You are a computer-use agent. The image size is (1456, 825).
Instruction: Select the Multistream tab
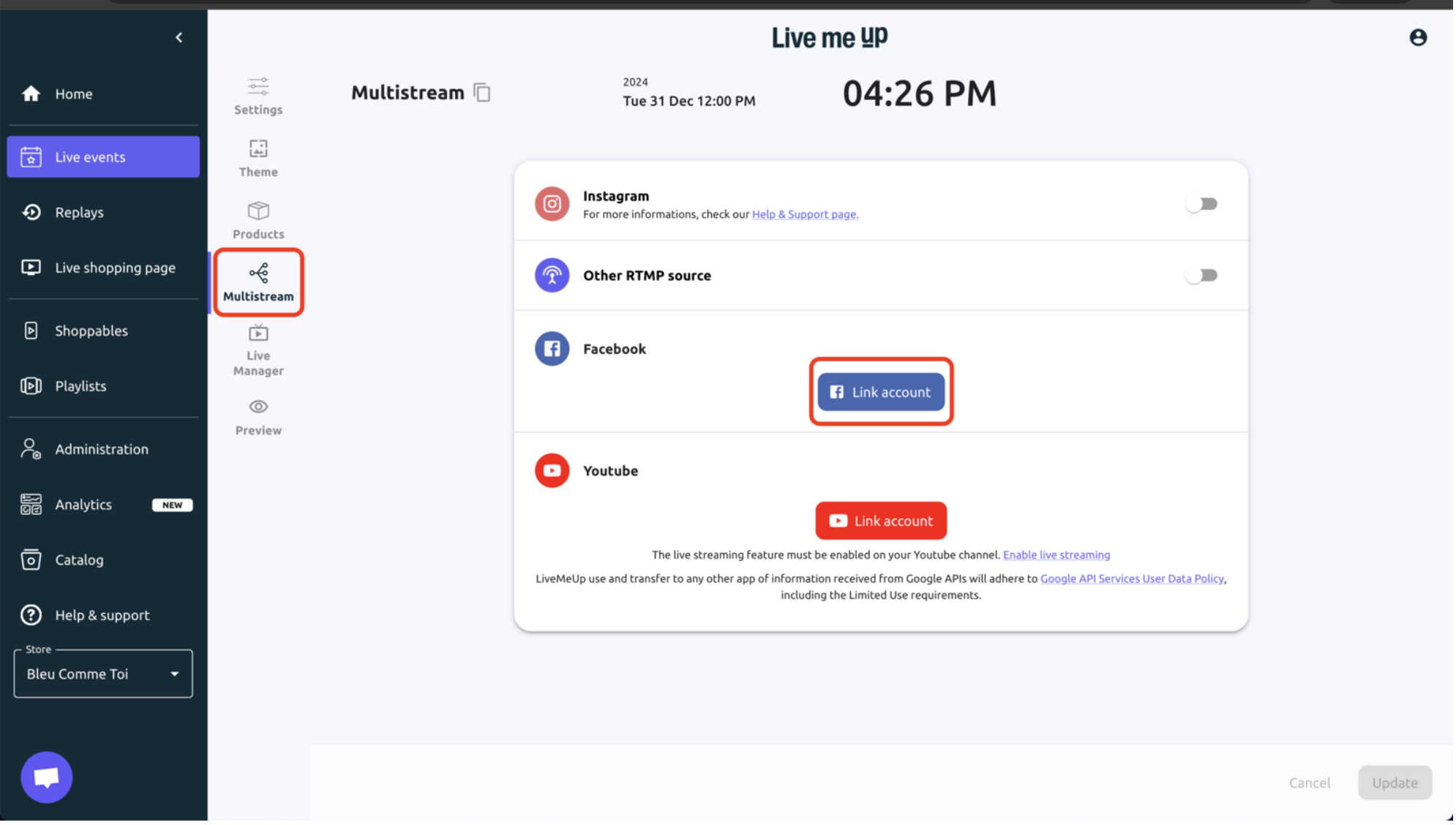[x=258, y=282]
